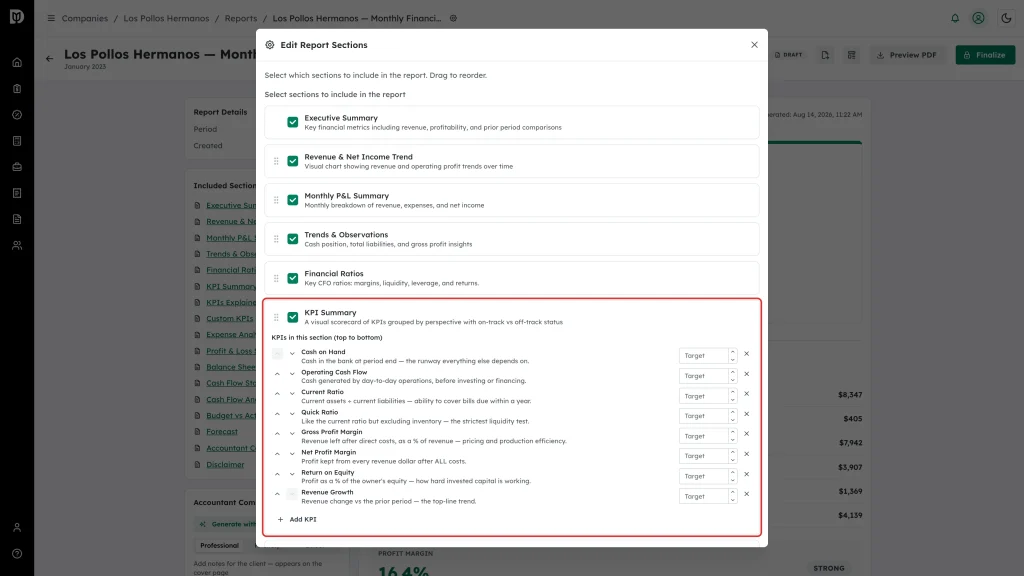This screenshot has height=576, width=1024.
Task: Click drag handle of Trends & Observations
Action: pyautogui.click(x=276, y=239)
